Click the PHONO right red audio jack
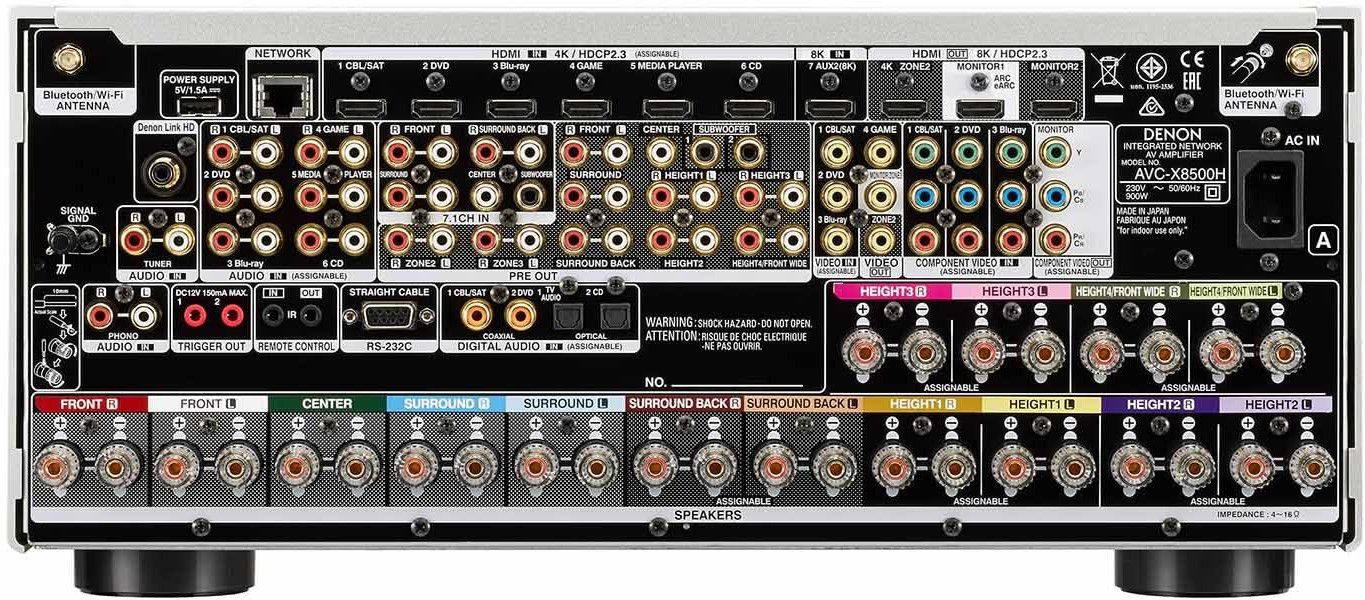 [102, 316]
